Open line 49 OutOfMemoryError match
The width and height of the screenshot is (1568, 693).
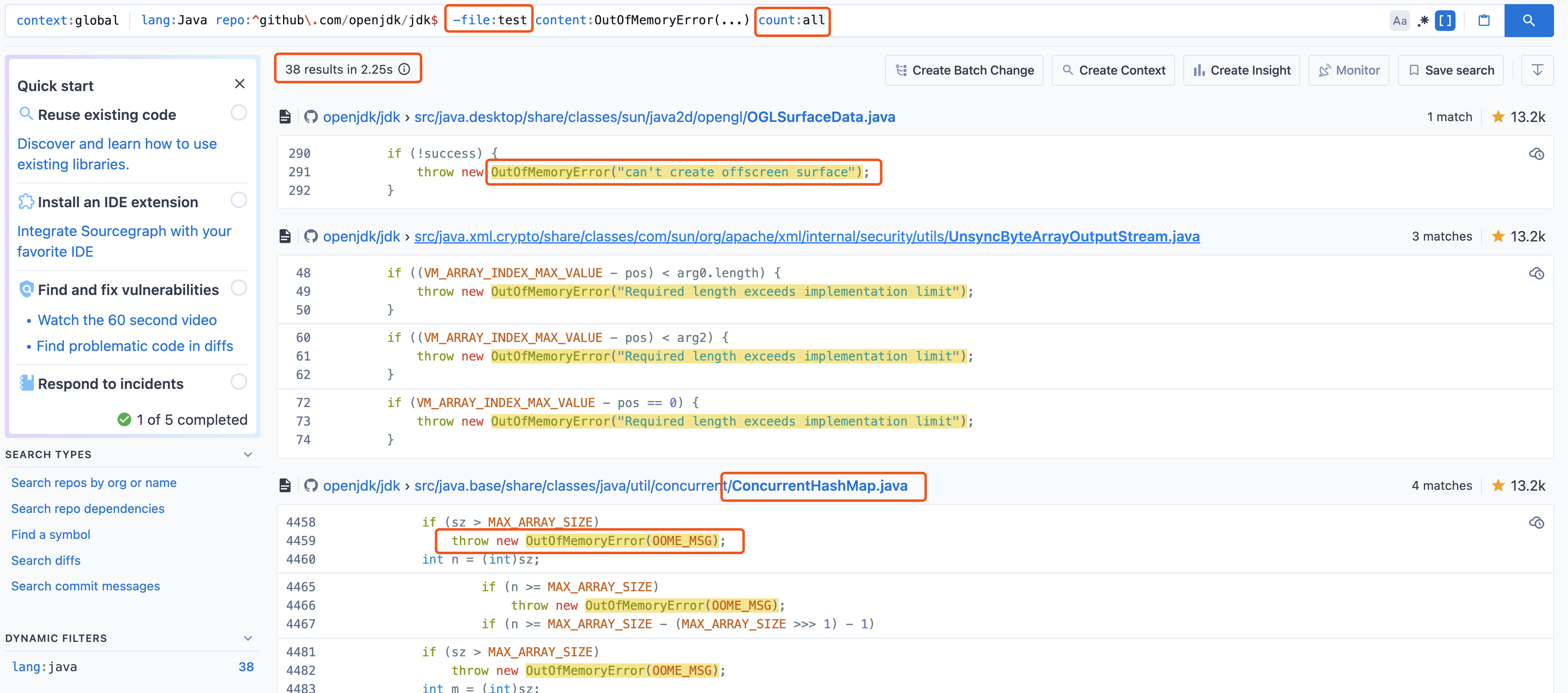pos(729,292)
